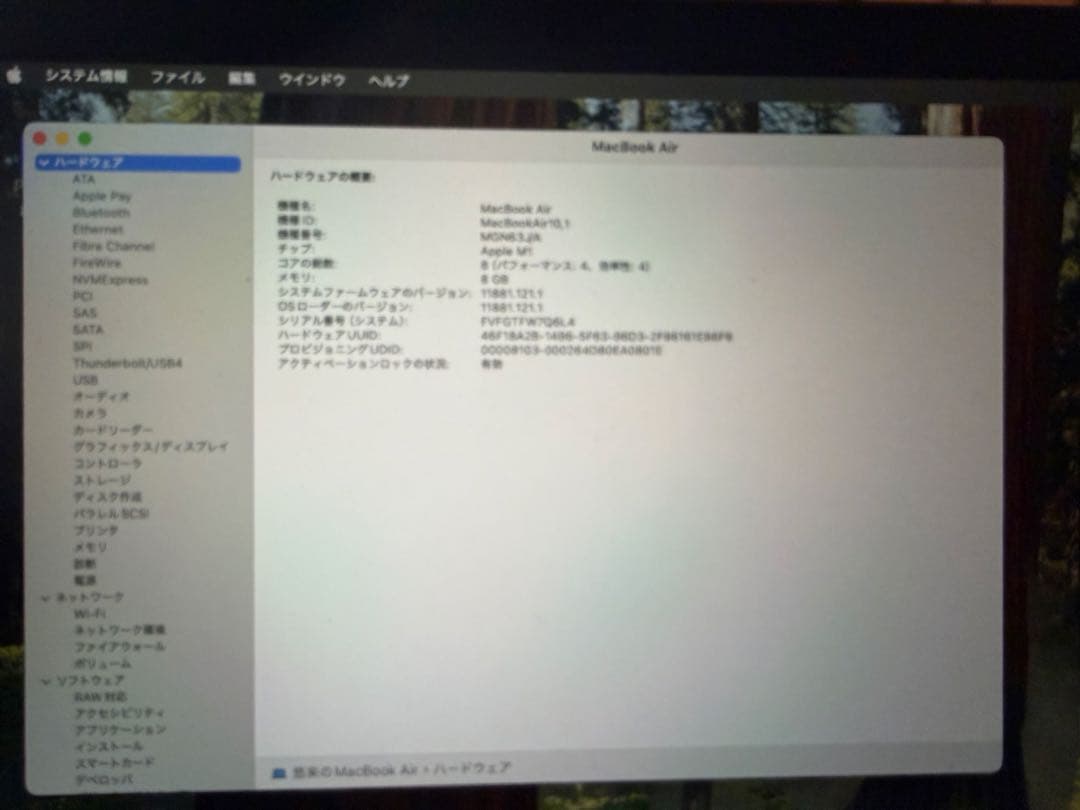The height and width of the screenshot is (810, 1080).
Task: Open the ファイル menu
Action: pyautogui.click(x=179, y=76)
